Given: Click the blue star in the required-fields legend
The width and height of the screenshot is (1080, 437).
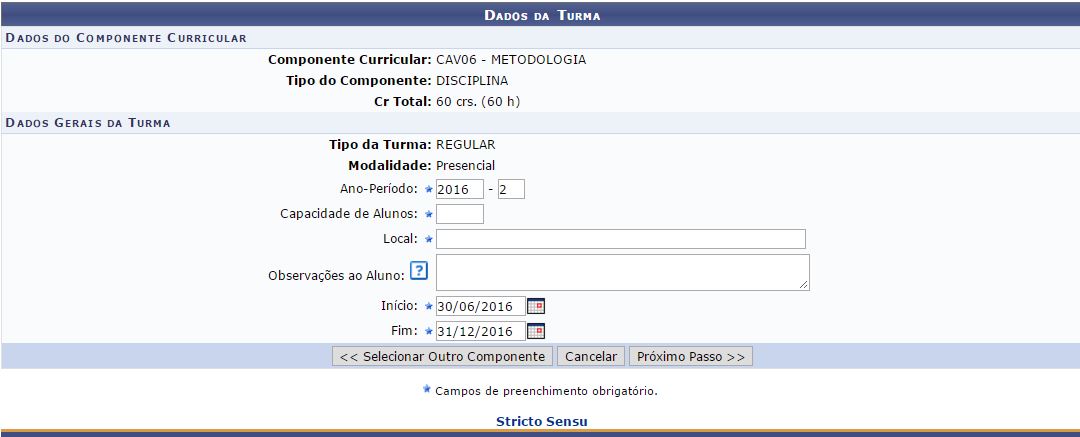Looking at the screenshot, I should 427,390.
